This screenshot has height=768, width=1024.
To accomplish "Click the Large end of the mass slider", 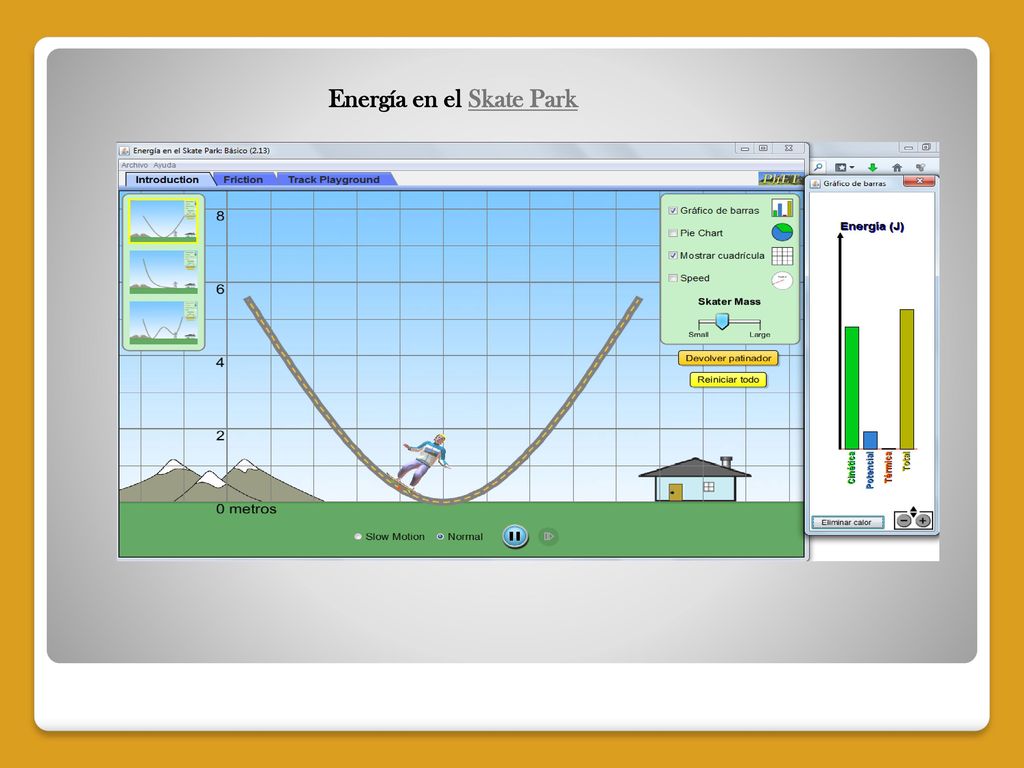I will pyautogui.click(x=760, y=334).
